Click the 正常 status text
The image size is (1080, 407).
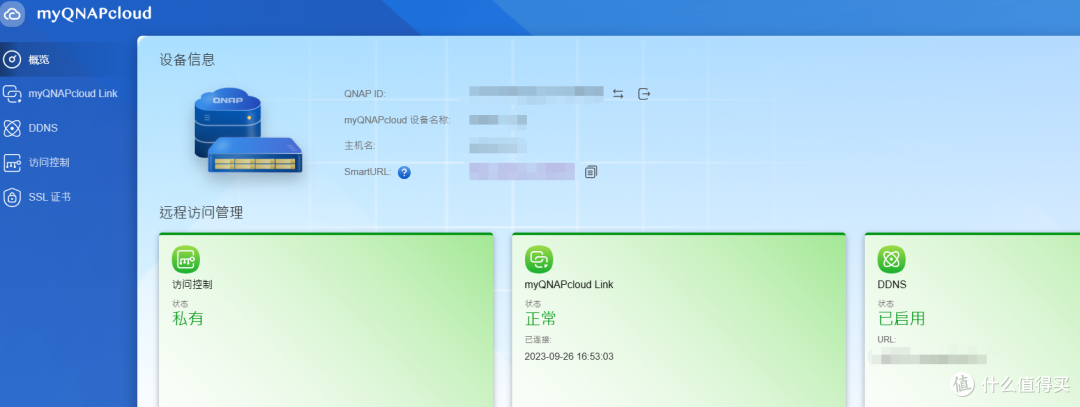[x=541, y=319]
